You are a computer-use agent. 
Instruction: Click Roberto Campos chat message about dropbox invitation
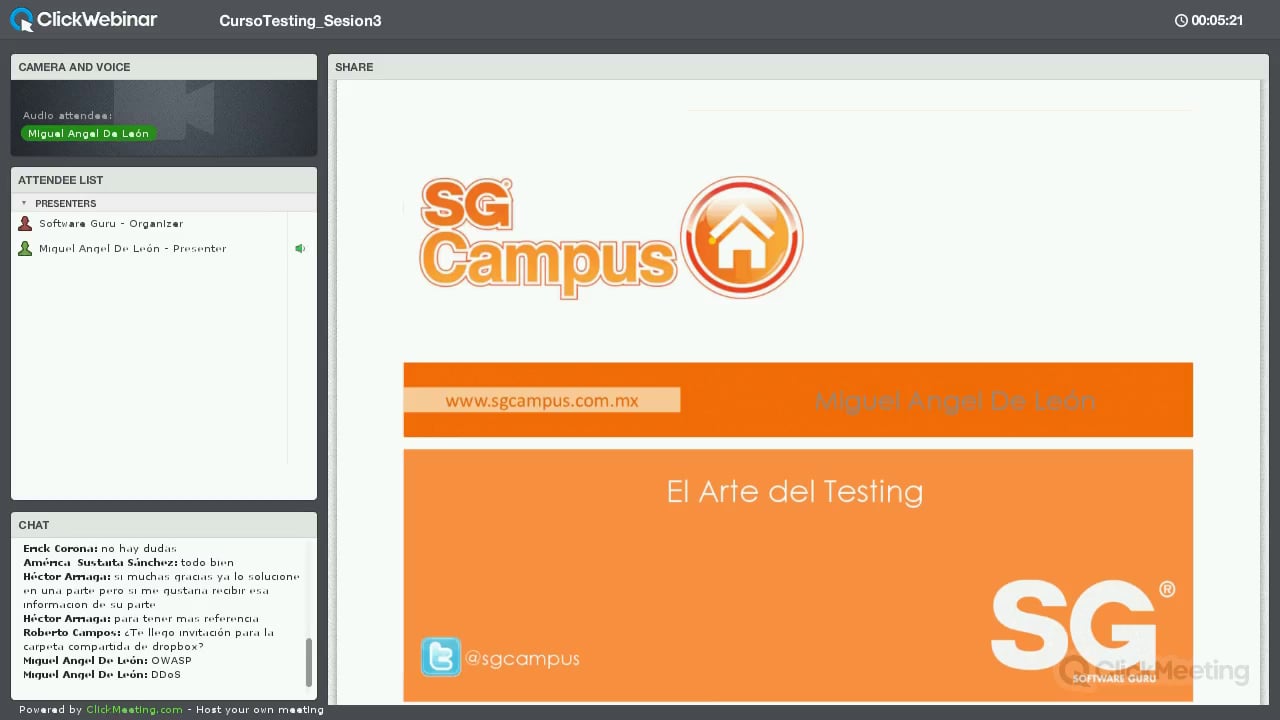(148, 640)
